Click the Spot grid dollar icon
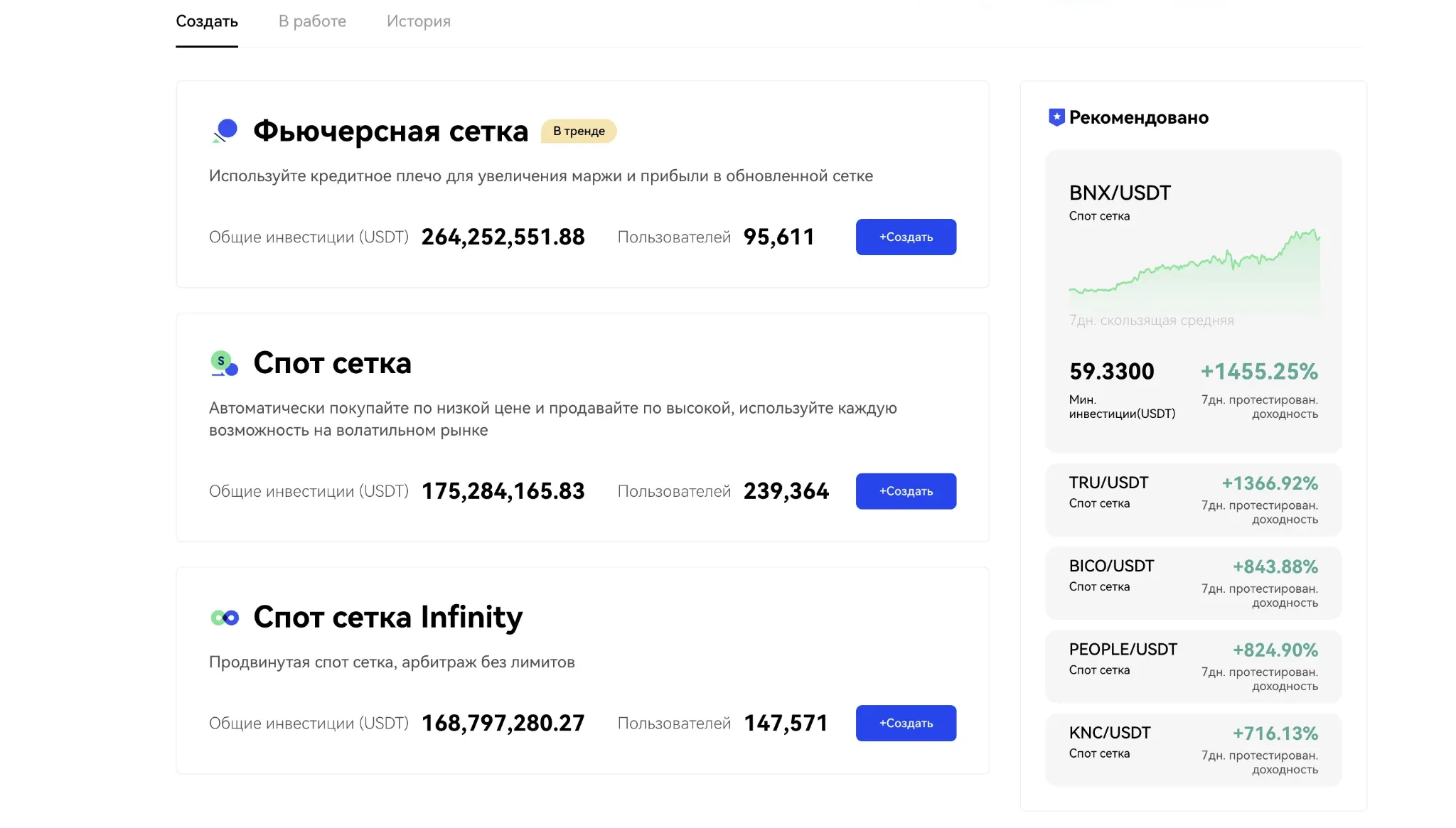The image size is (1456, 828). coord(225,363)
